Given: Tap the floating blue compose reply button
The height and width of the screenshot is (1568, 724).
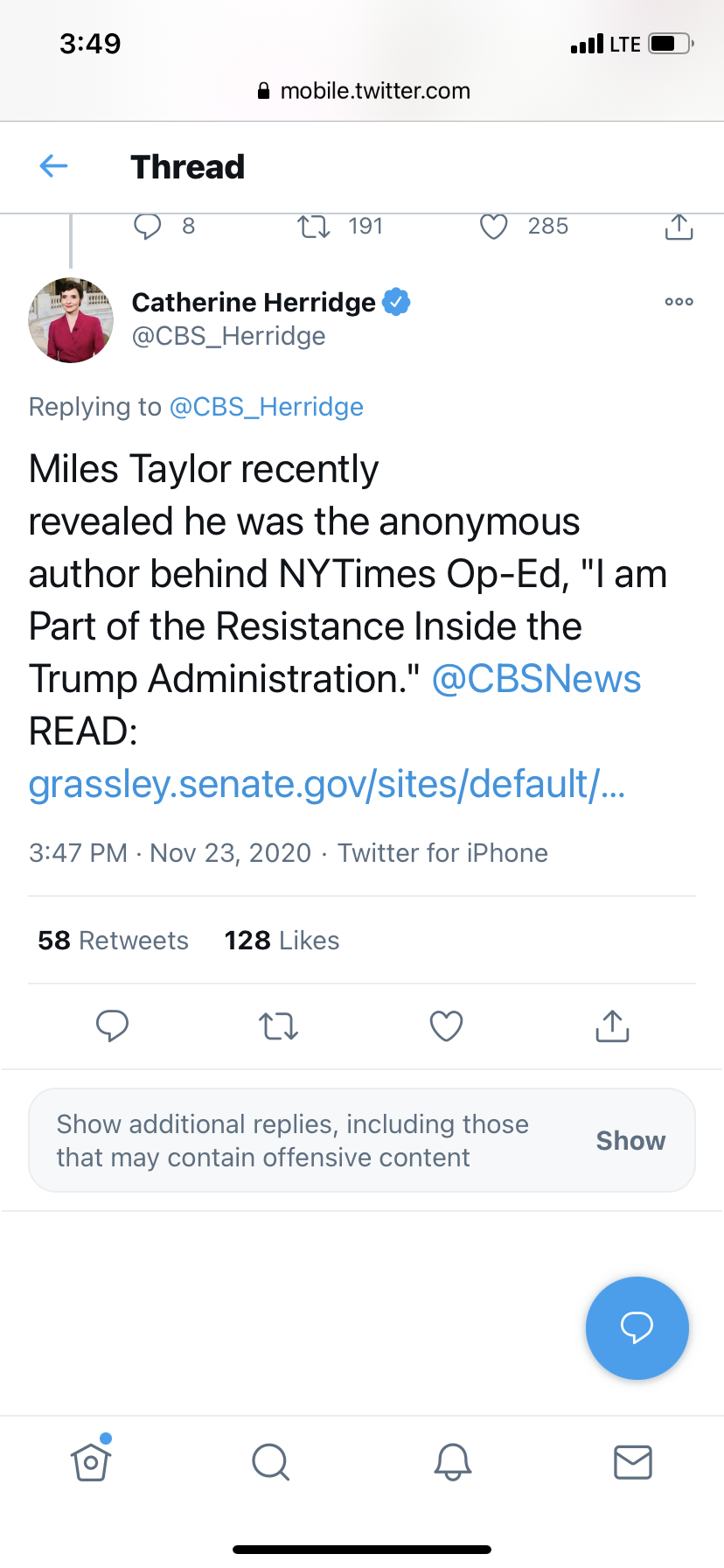Looking at the screenshot, I should [637, 1327].
